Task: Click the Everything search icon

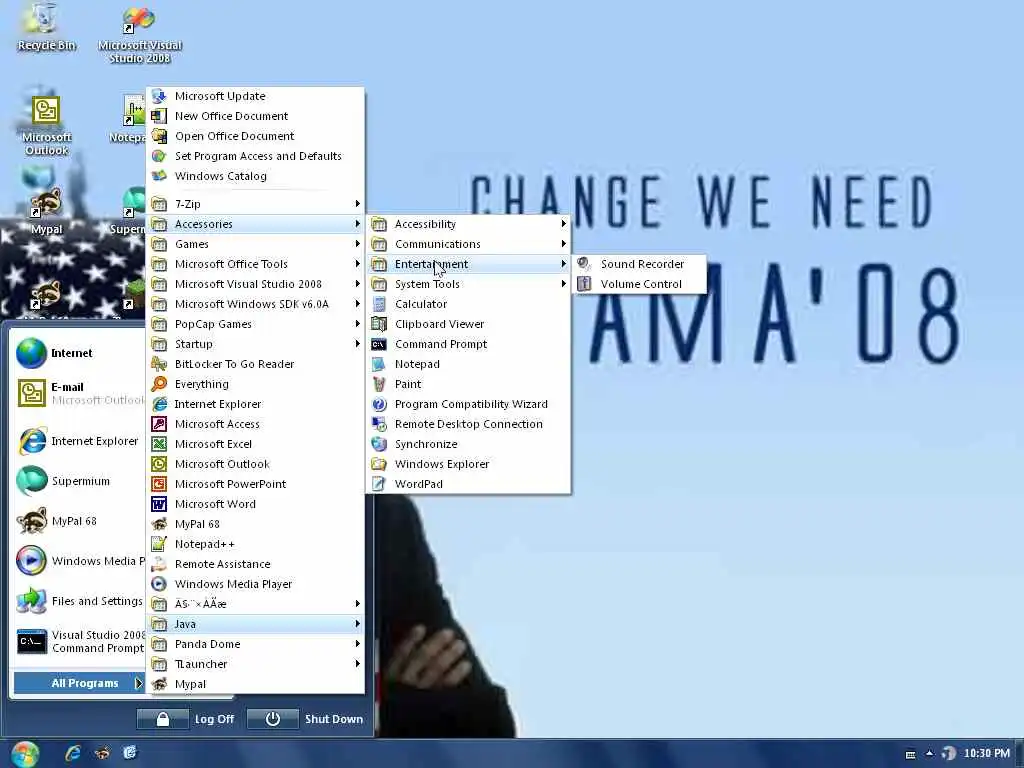Action: tap(159, 384)
